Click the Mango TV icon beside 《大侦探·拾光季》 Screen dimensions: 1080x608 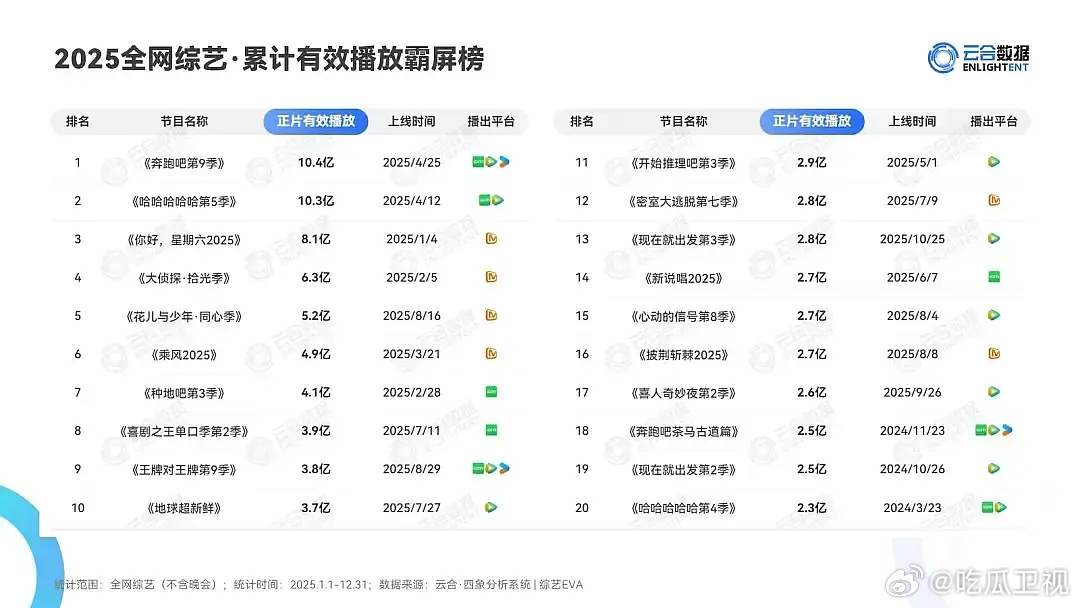492,277
